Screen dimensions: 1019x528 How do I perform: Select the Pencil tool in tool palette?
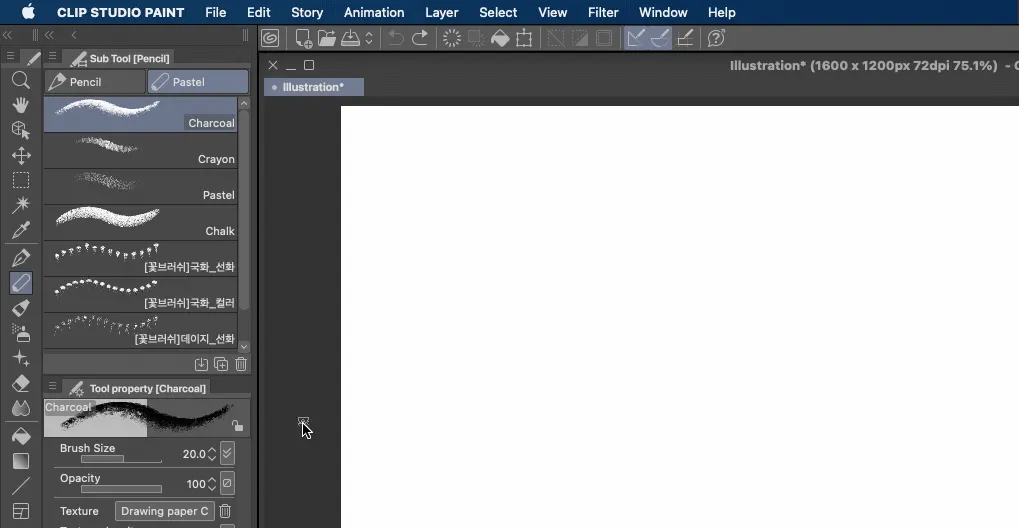pos(21,283)
